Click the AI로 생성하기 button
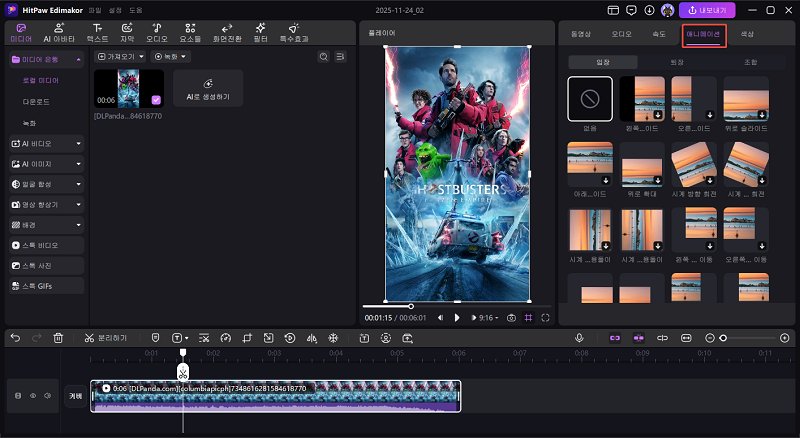Screen dimensions: 800x438 [x=208, y=88]
